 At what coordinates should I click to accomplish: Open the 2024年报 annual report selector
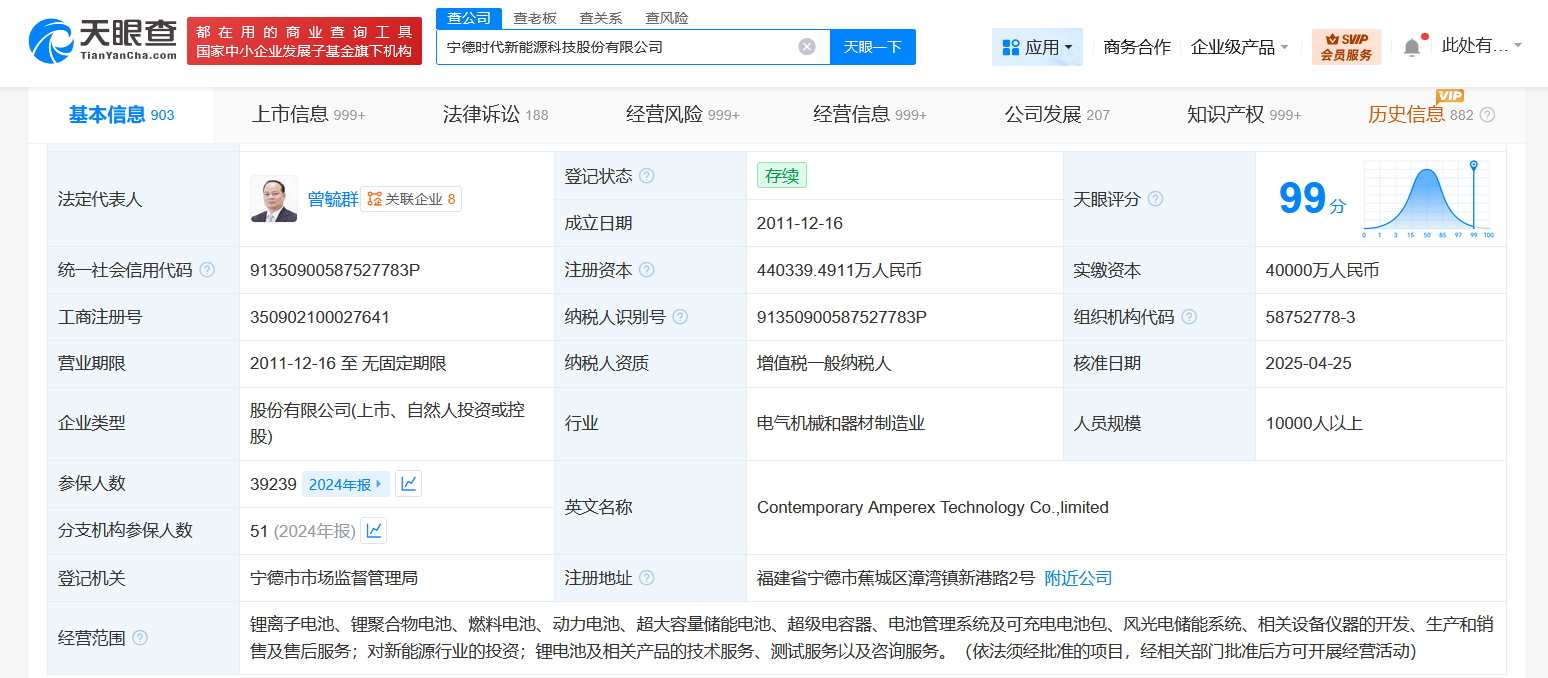pyautogui.click(x=346, y=483)
